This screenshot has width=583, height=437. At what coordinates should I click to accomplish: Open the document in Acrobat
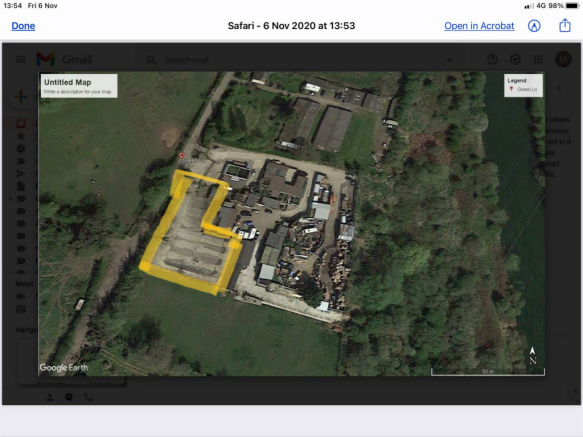pos(479,26)
